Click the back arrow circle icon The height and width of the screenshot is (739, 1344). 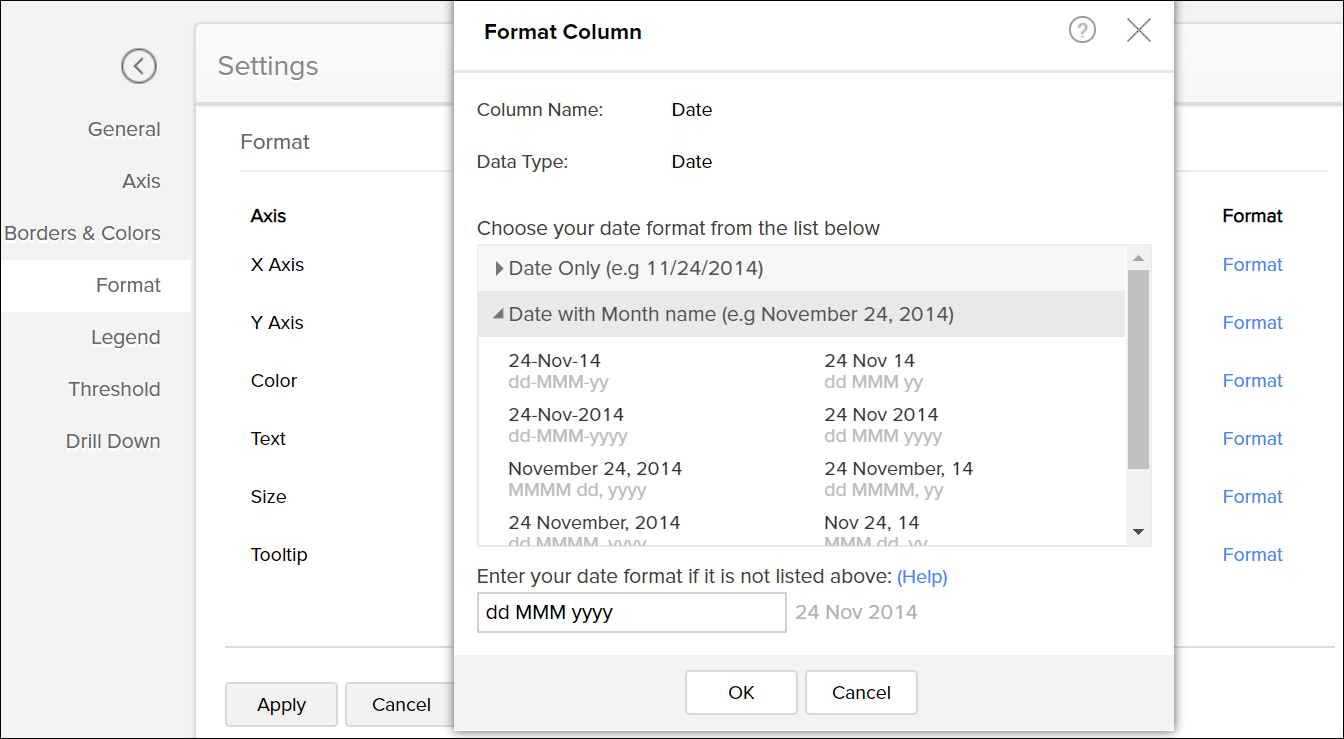(x=139, y=66)
